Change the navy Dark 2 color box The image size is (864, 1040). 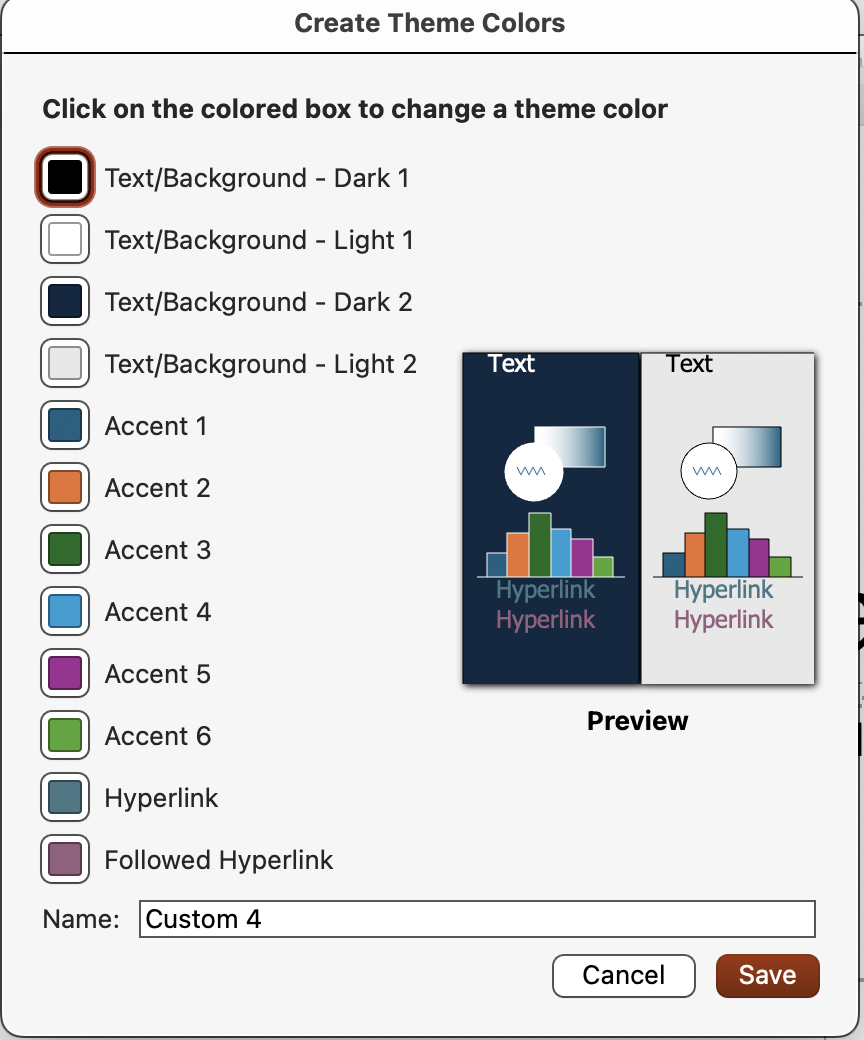65,301
